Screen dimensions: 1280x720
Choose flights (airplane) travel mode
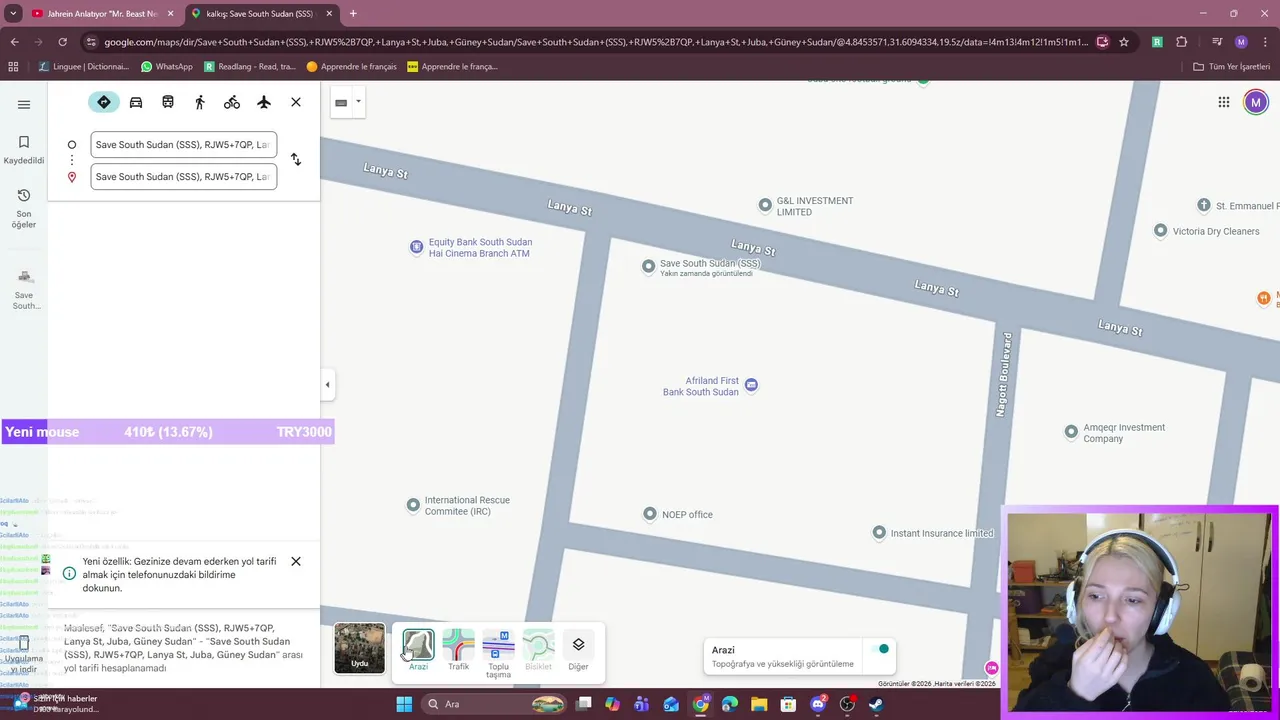(x=264, y=102)
